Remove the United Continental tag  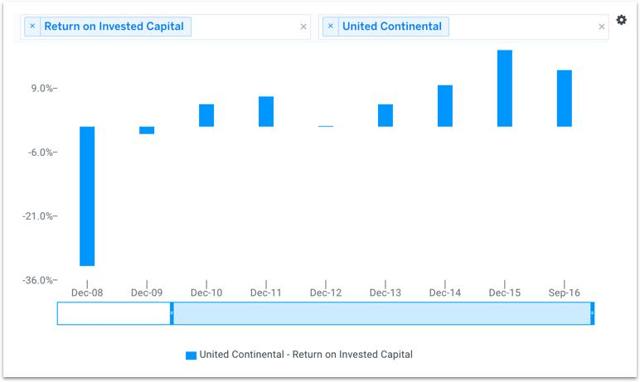point(331,26)
